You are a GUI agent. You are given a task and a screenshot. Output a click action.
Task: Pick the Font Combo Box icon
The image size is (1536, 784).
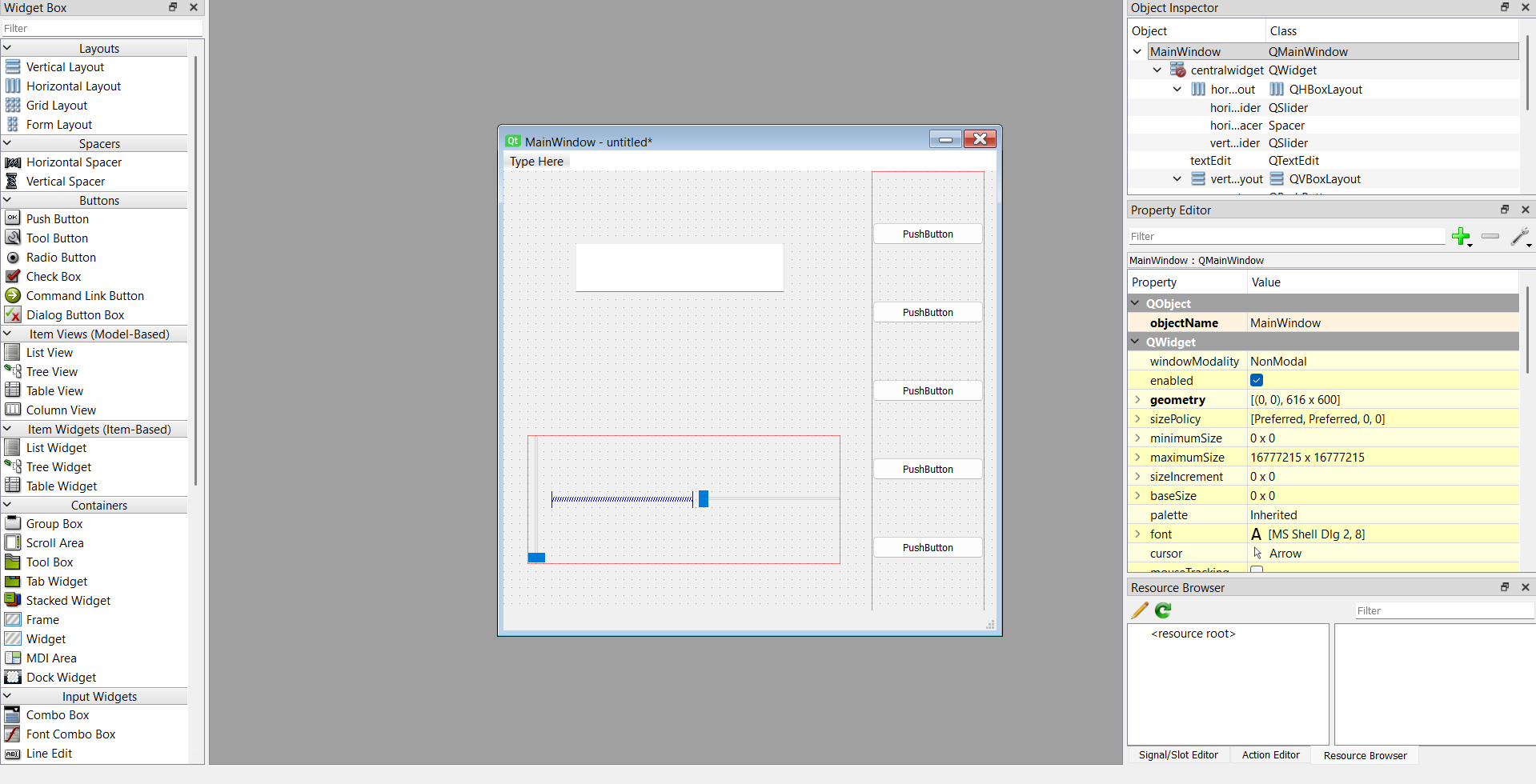[13, 734]
